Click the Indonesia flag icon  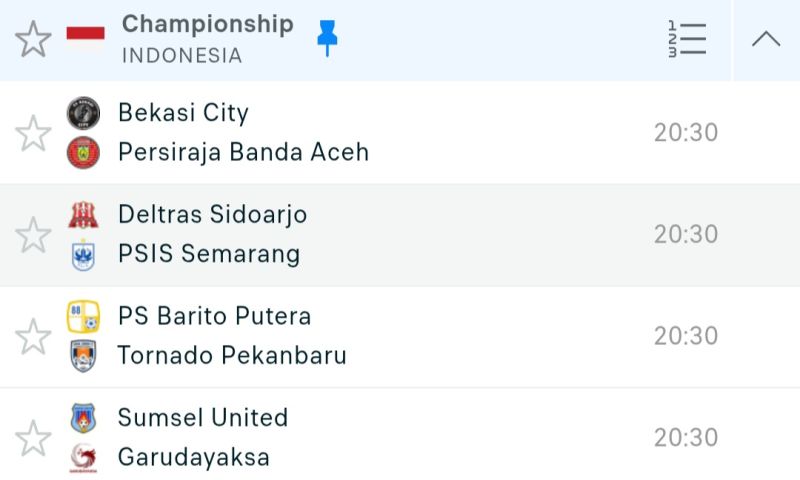pyautogui.click(x=85, y=39)
